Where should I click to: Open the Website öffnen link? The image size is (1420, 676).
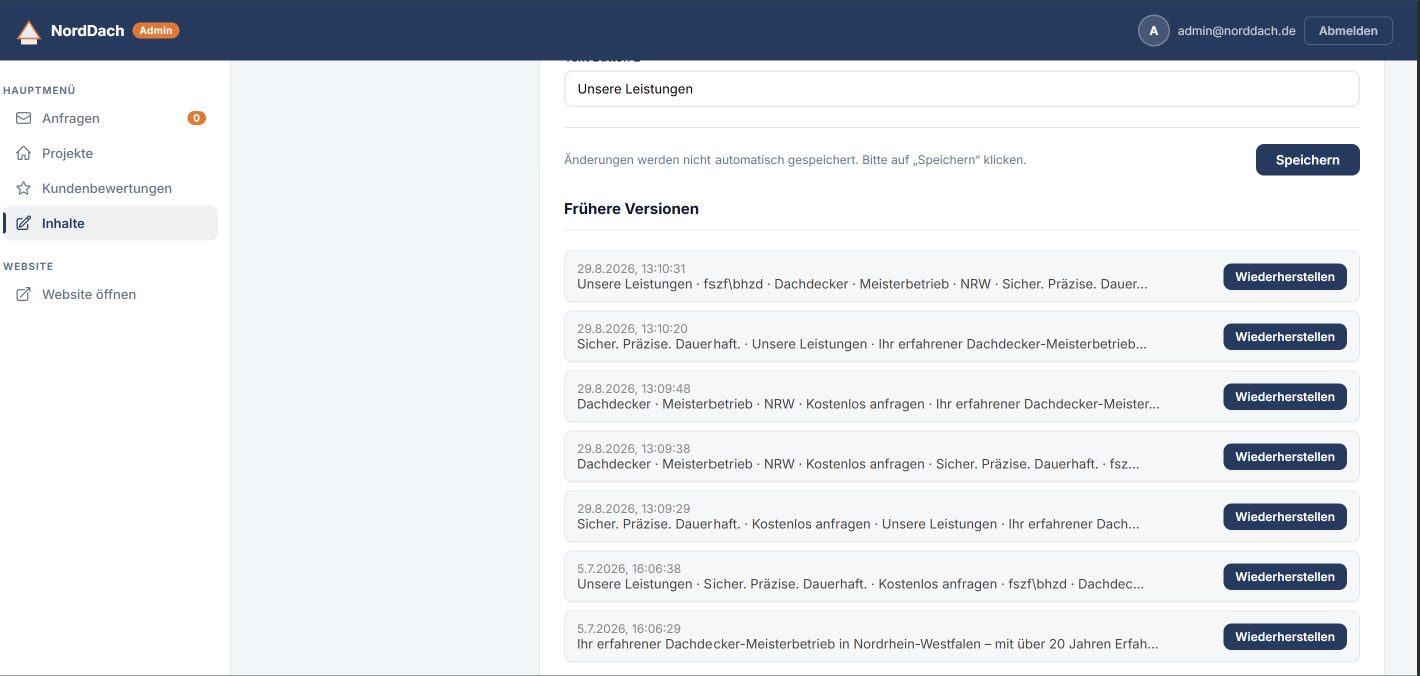[110, 294]
